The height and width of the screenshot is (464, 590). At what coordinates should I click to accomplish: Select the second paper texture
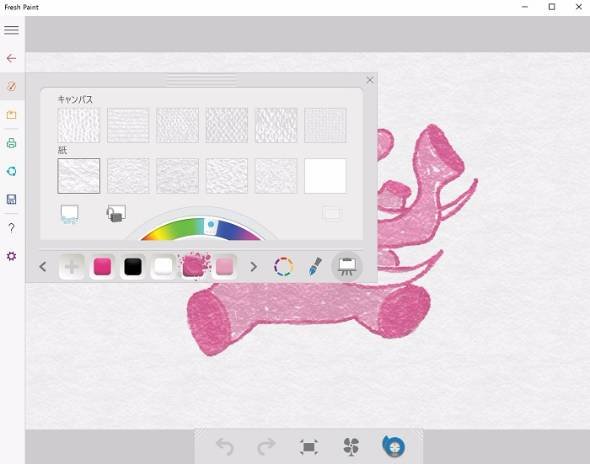[x=128, y=176]
